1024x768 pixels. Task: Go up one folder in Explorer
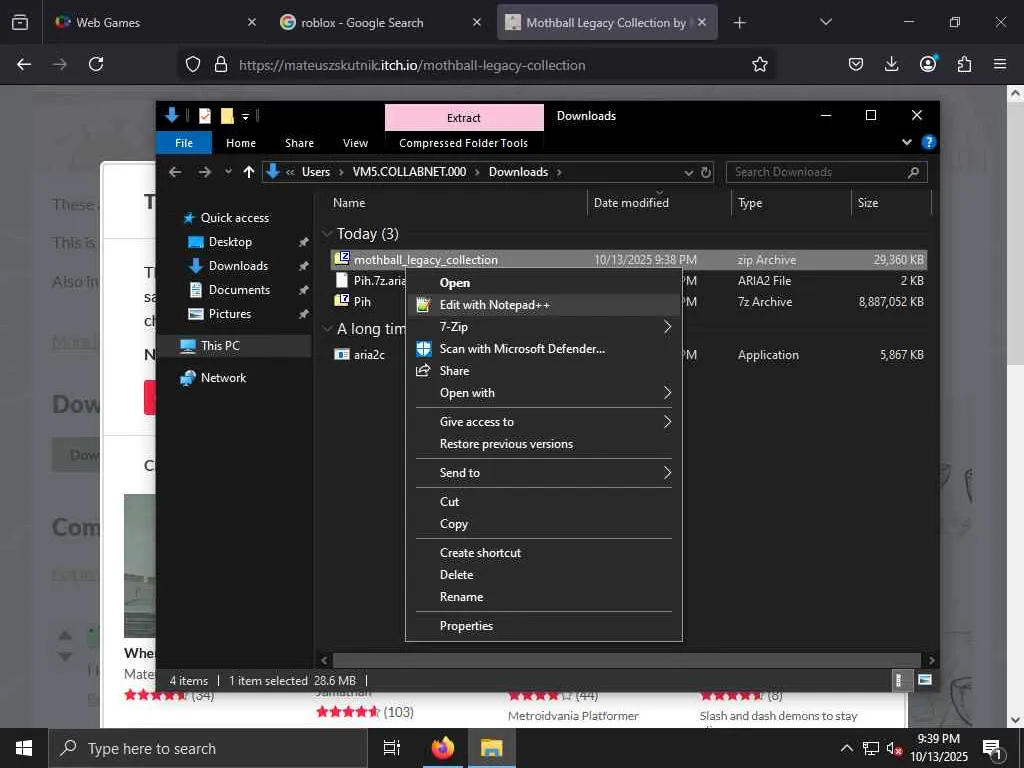[248, 172]
